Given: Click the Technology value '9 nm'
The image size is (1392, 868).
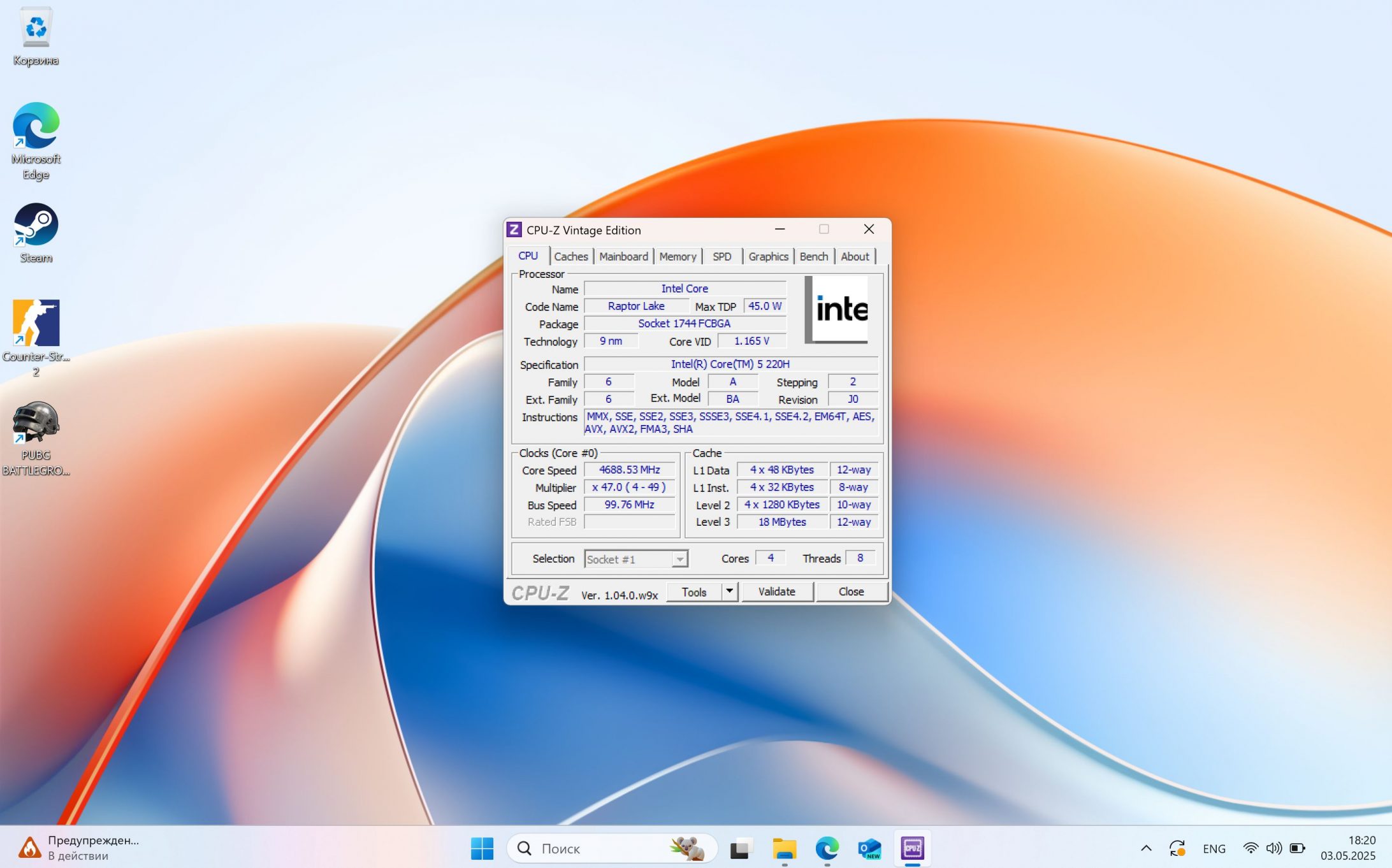Looking at the screenshot, I should pyautogui.click(x=611, y=341).
